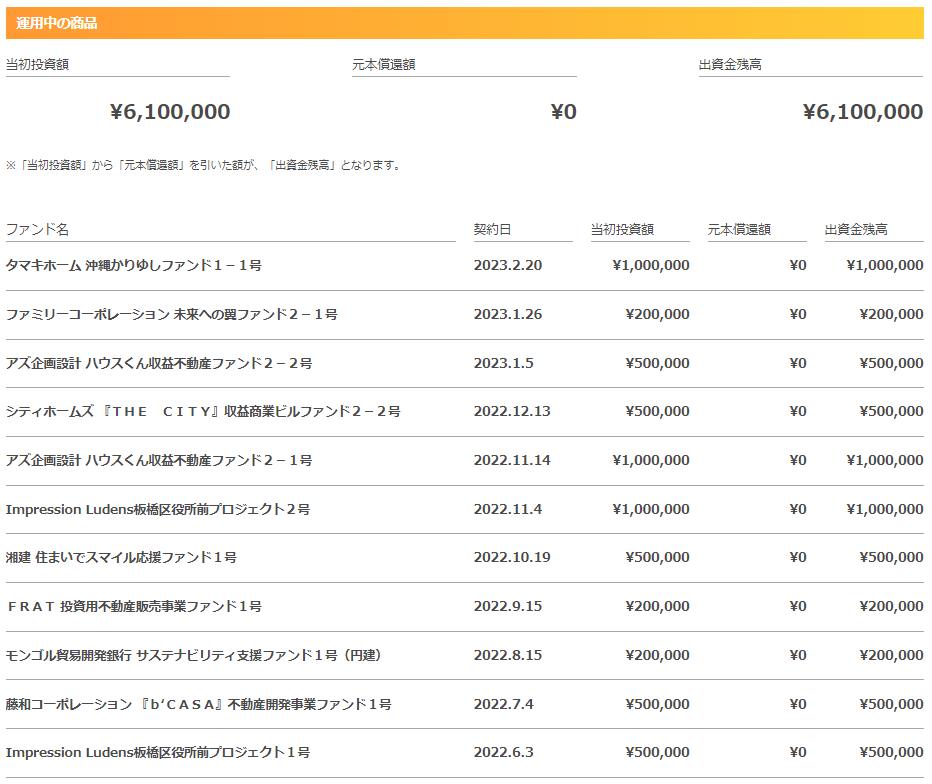Open モンゴル貿易開発銀行 サステナビリティ支援ファンド1号
Screen dimensions: 932x784
point(194,655)
